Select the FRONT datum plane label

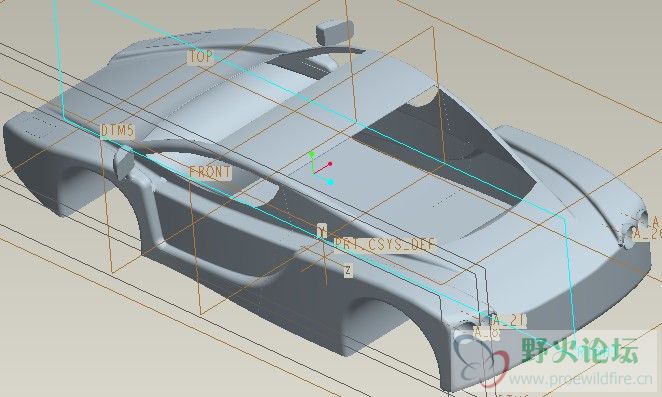tap(210, 172)
